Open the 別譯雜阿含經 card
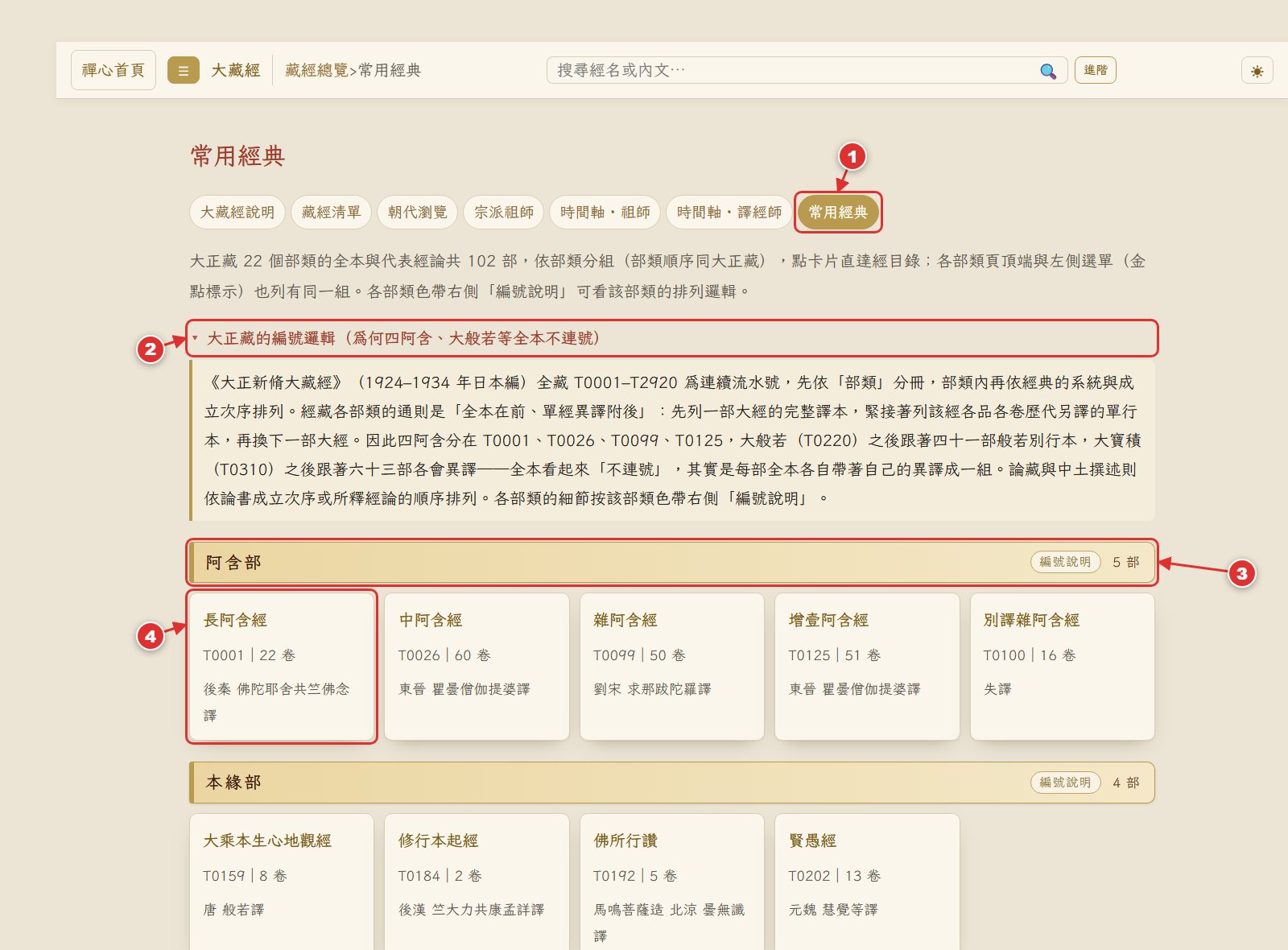The image size is (1288, 950). tap(1063, 667)
